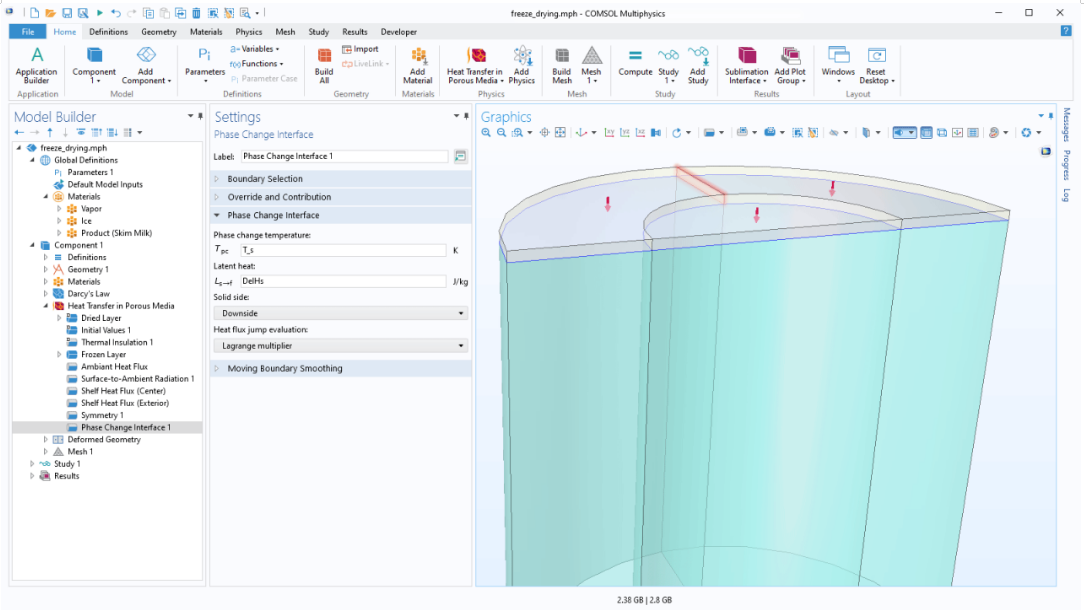Open the File menu

(x=28, y=32)
